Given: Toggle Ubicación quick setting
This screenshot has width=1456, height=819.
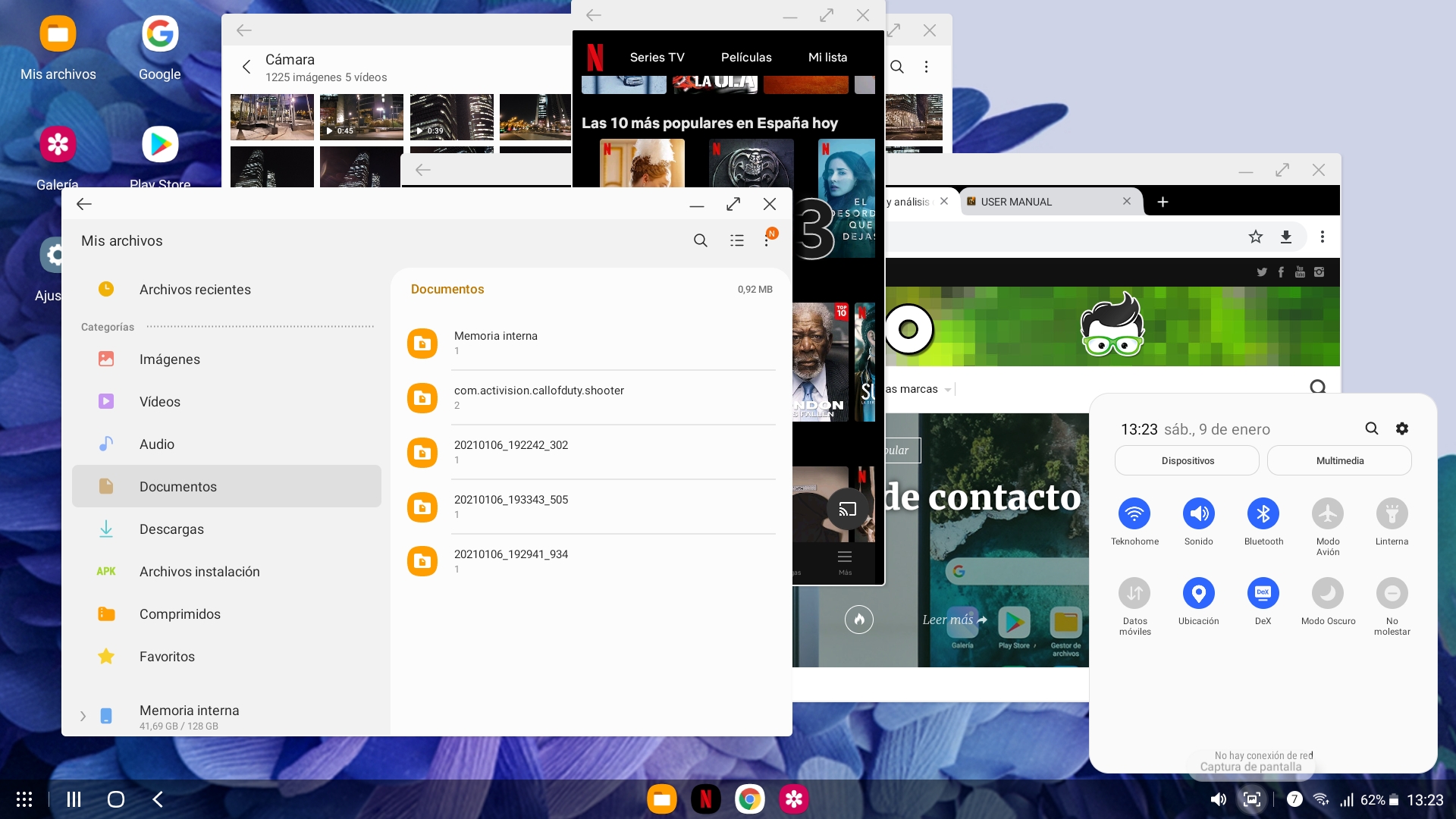Looking at the screenshot, I should click(1199, 594).
